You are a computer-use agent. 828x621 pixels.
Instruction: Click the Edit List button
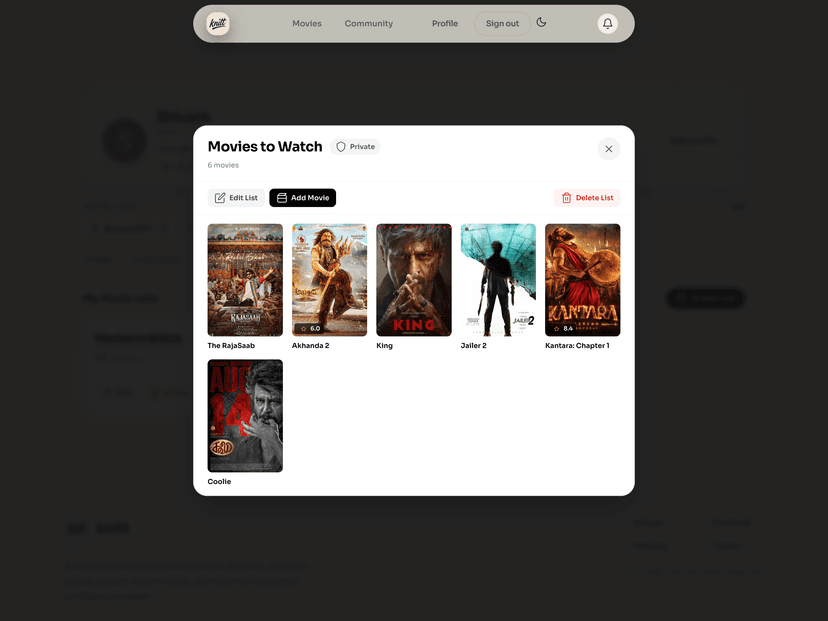pos(236,198)
